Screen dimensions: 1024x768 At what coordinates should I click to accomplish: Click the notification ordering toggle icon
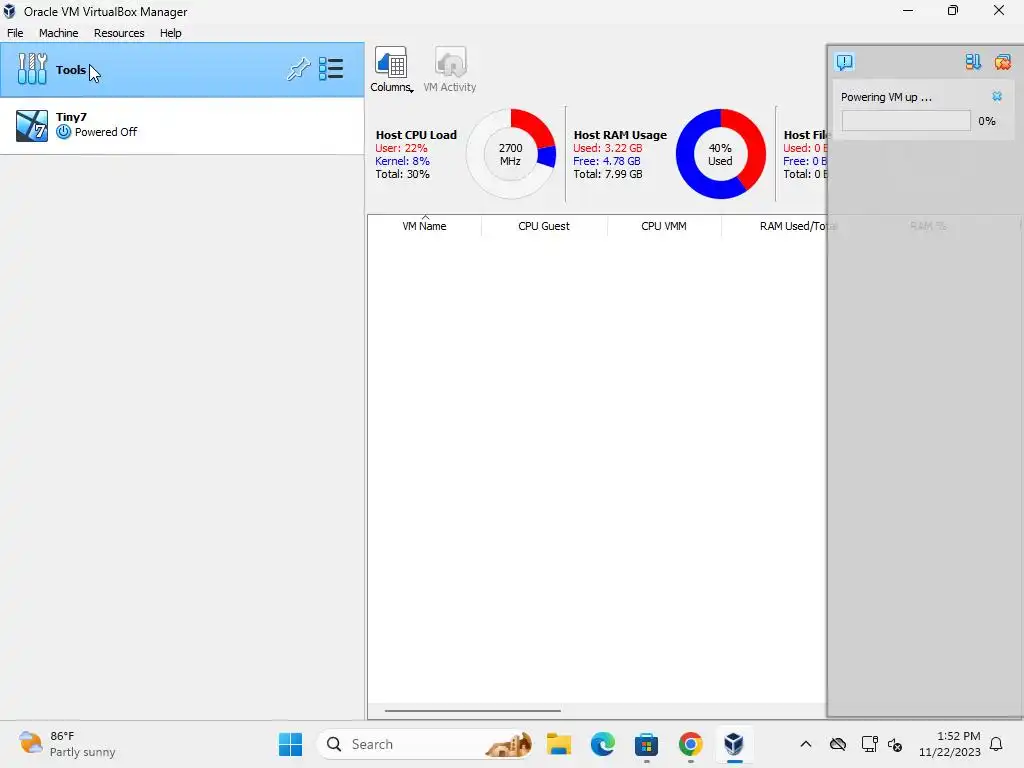point(973,62)
